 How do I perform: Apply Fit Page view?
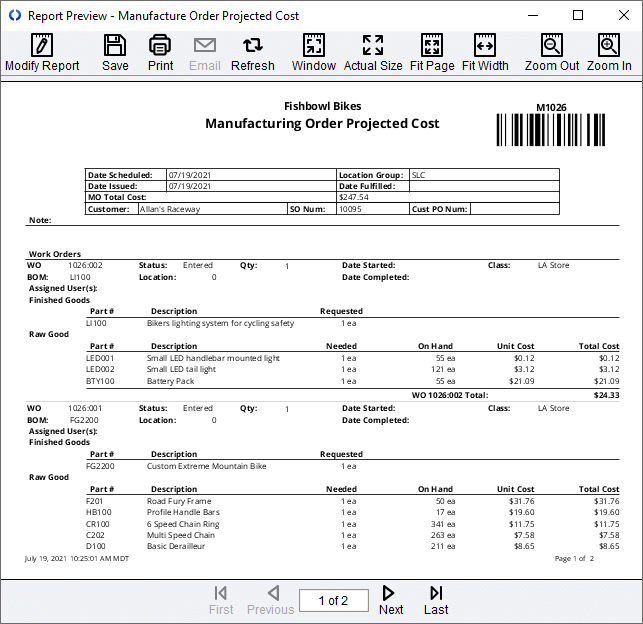coord(432,53)
